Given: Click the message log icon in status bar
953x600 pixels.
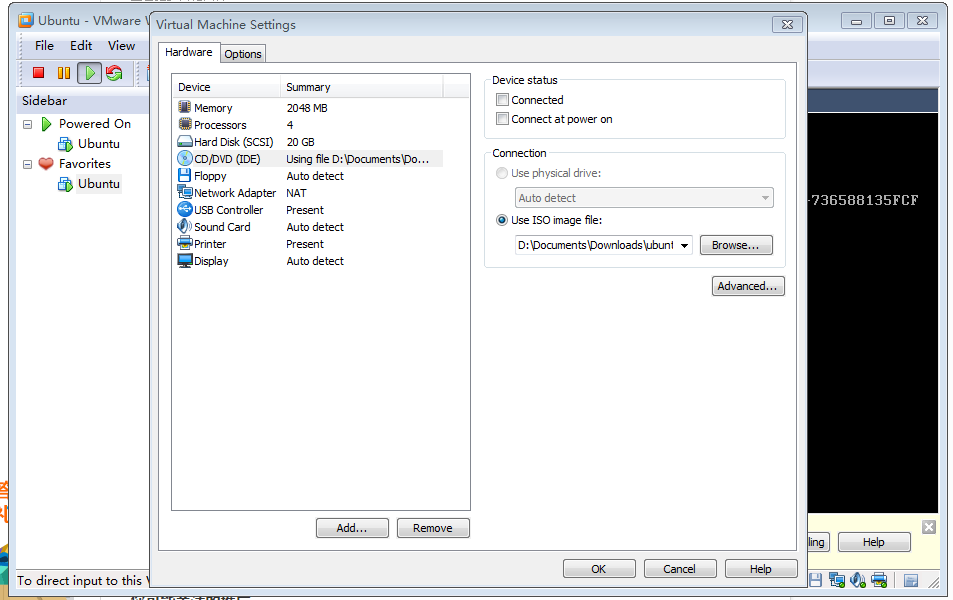Looking at the screenshot, I should pos(910,581).
